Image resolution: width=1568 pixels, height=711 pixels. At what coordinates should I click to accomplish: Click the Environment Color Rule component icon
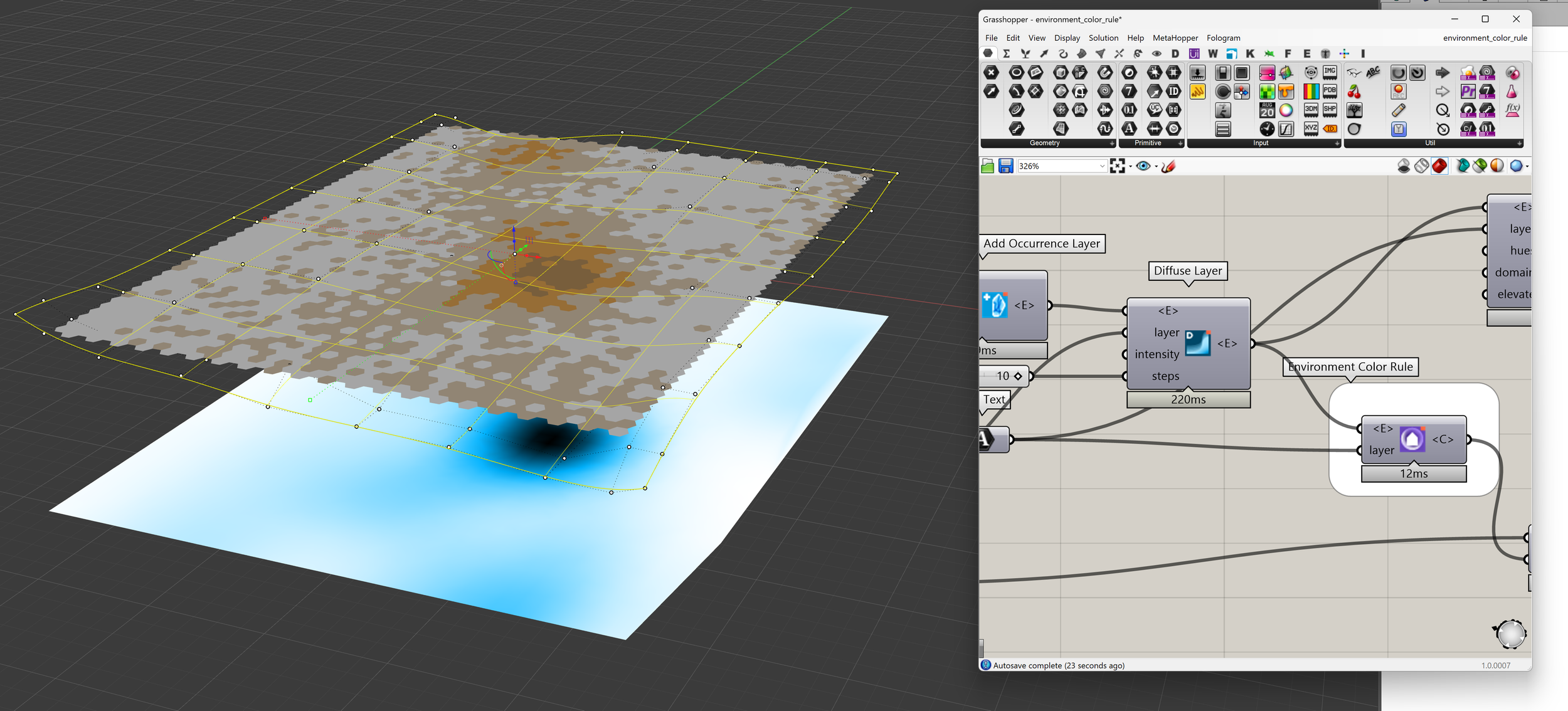click(x=1412, y=440)
